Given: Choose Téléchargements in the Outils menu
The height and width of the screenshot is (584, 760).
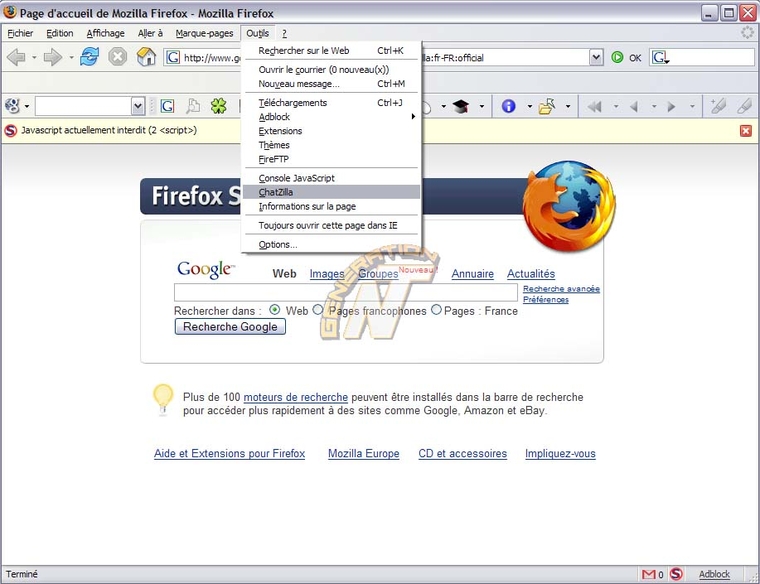Looking at the screenshot, I should click(331, 103).
